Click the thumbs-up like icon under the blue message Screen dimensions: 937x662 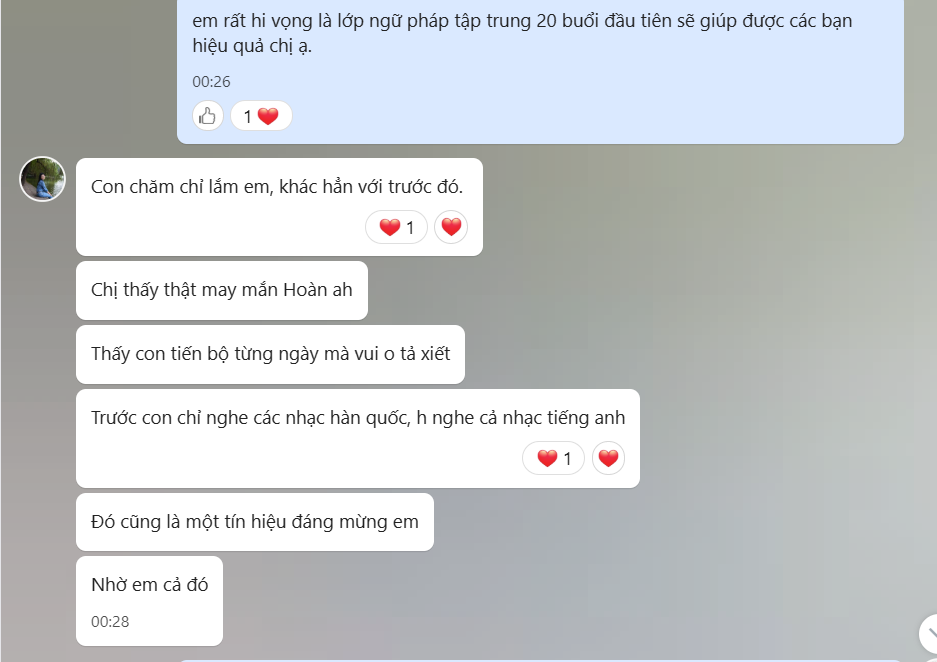tap(207, 115)
